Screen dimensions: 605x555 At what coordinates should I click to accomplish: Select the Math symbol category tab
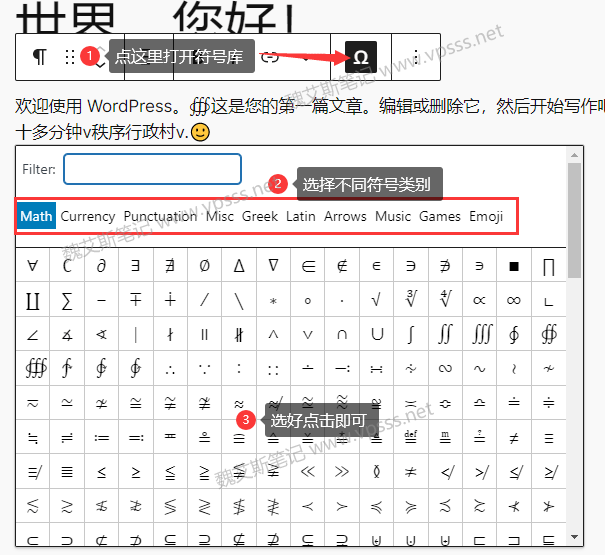point(36,216)
